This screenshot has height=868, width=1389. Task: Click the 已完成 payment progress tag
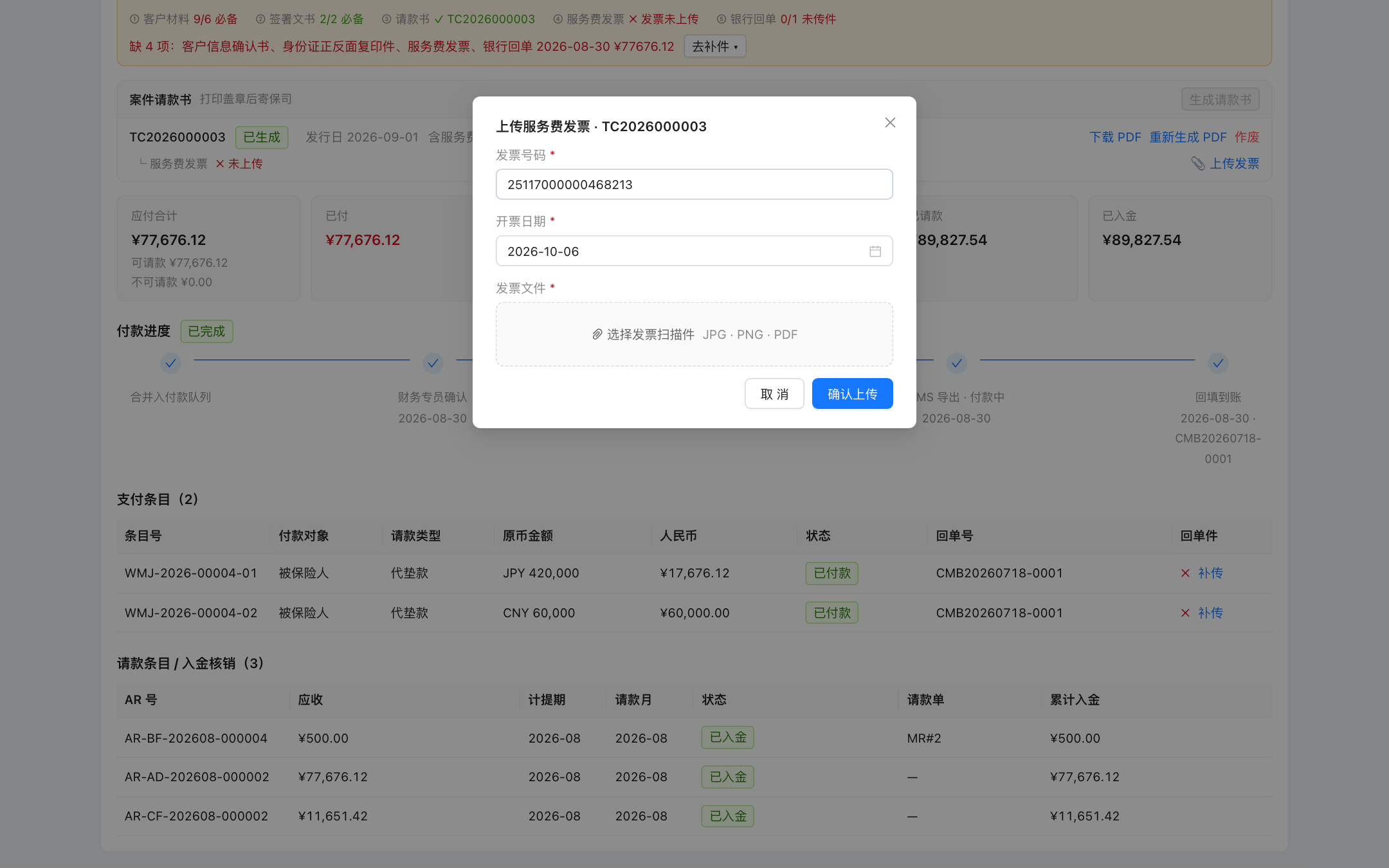[x=206, y=331]
